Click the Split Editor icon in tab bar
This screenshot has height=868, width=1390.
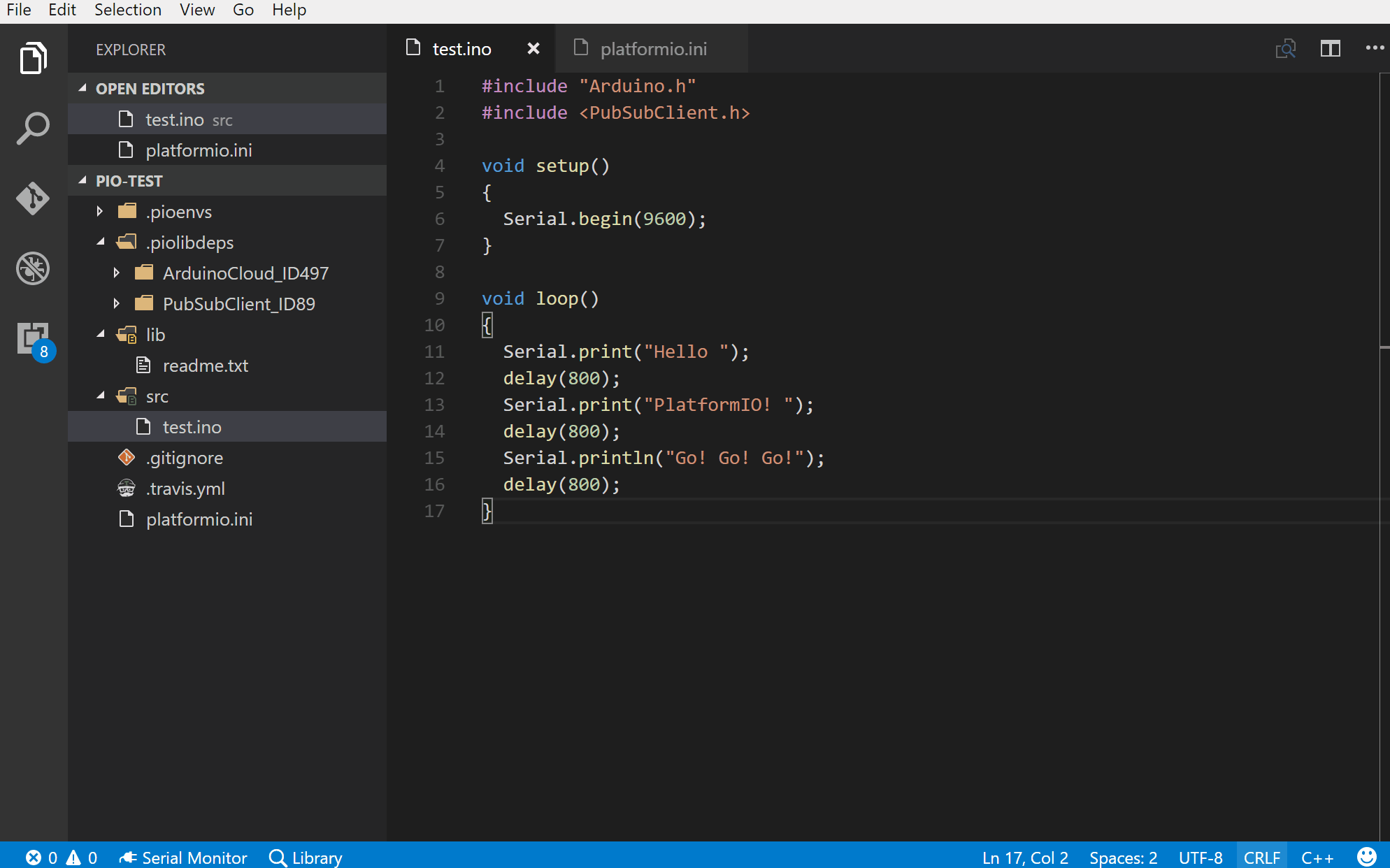[x=1330, y=49]
